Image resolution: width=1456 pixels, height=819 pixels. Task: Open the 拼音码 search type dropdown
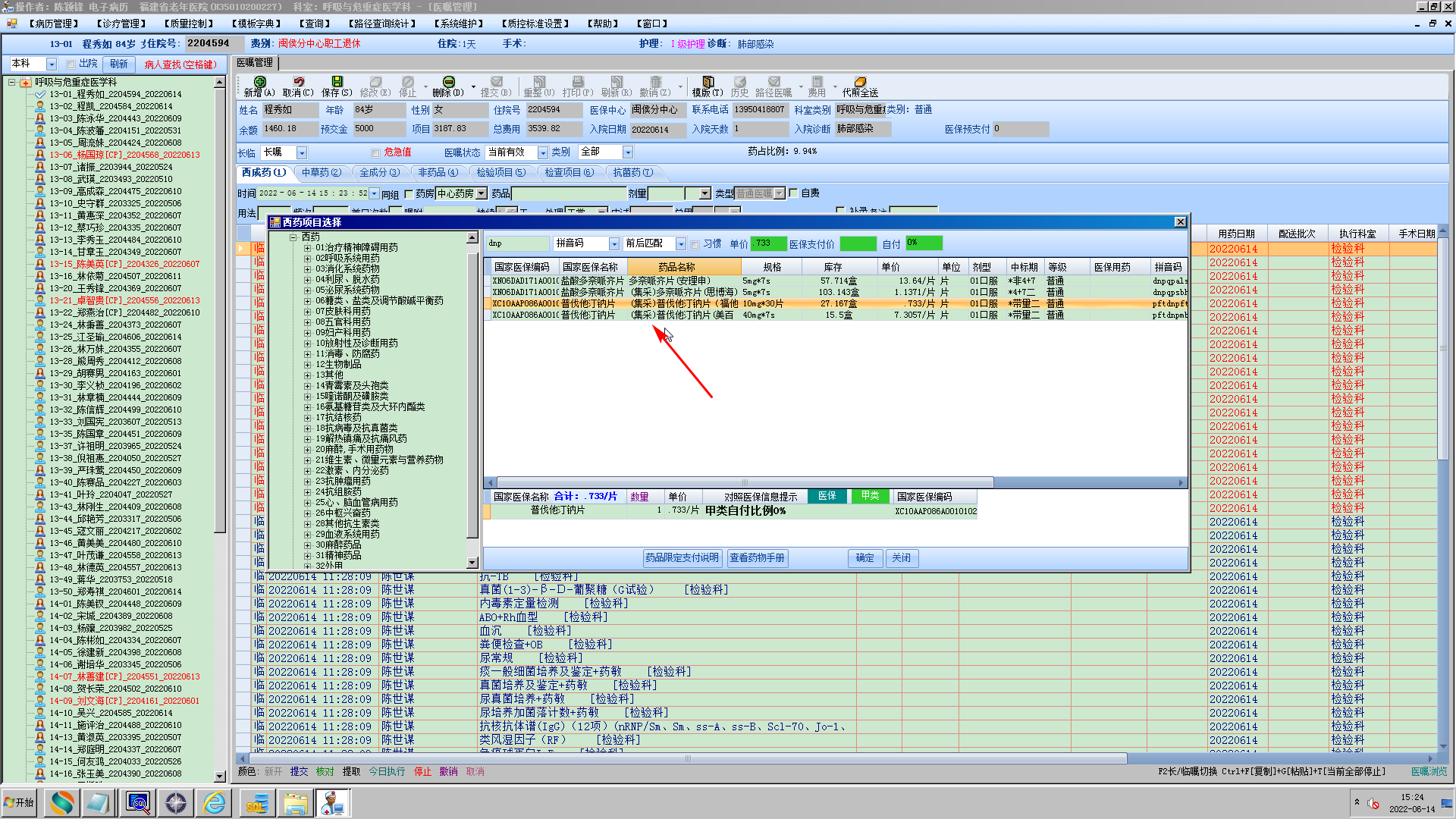[614, 244]
